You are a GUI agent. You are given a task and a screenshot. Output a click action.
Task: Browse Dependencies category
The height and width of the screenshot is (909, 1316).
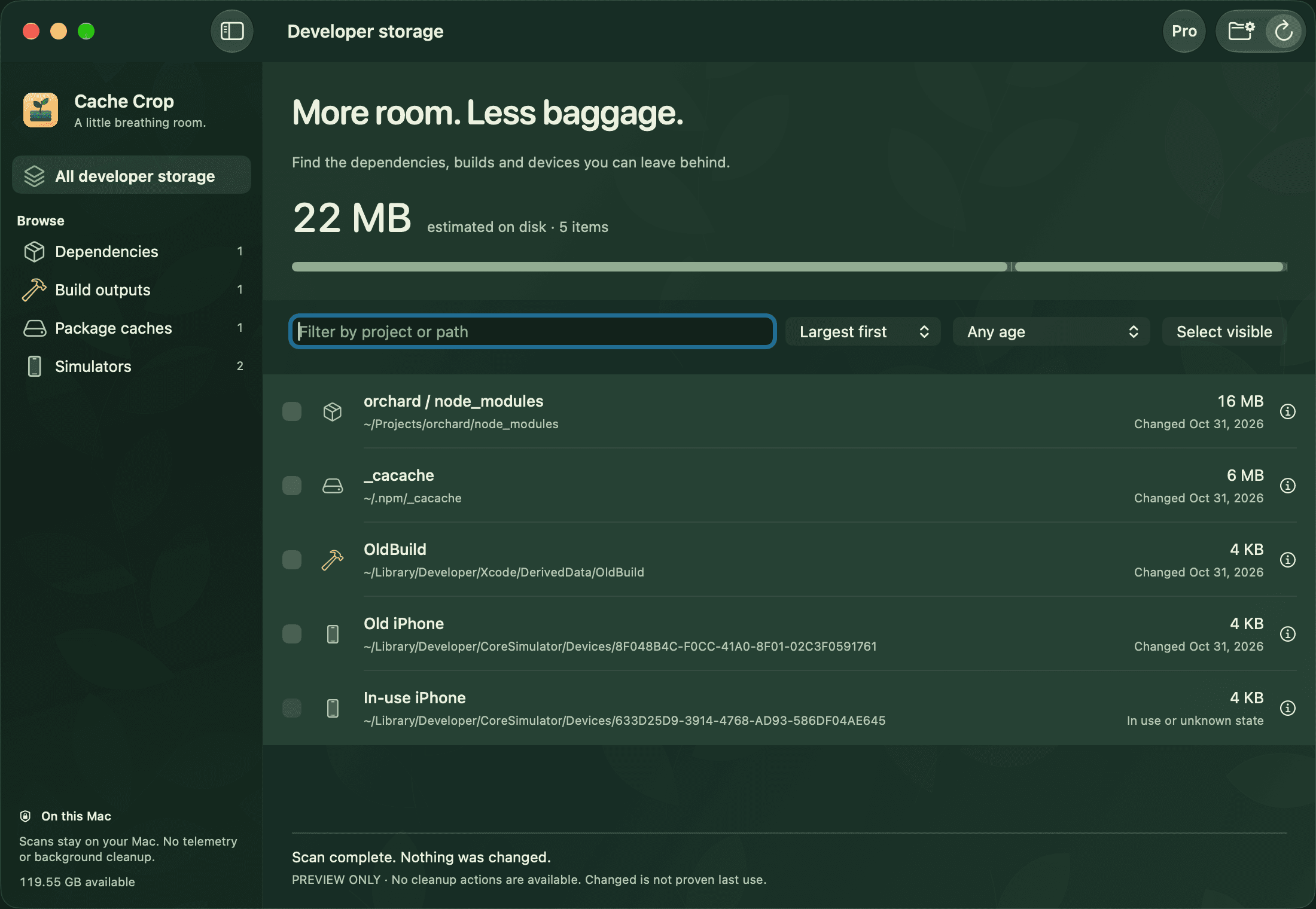tap(132, 251)
